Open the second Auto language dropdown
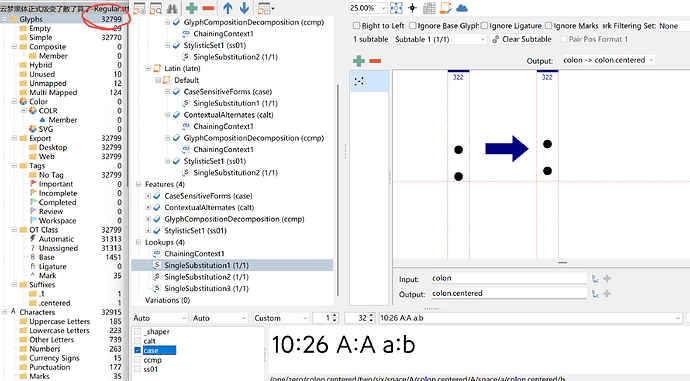The image size is (690, 381). coord(220,318)
